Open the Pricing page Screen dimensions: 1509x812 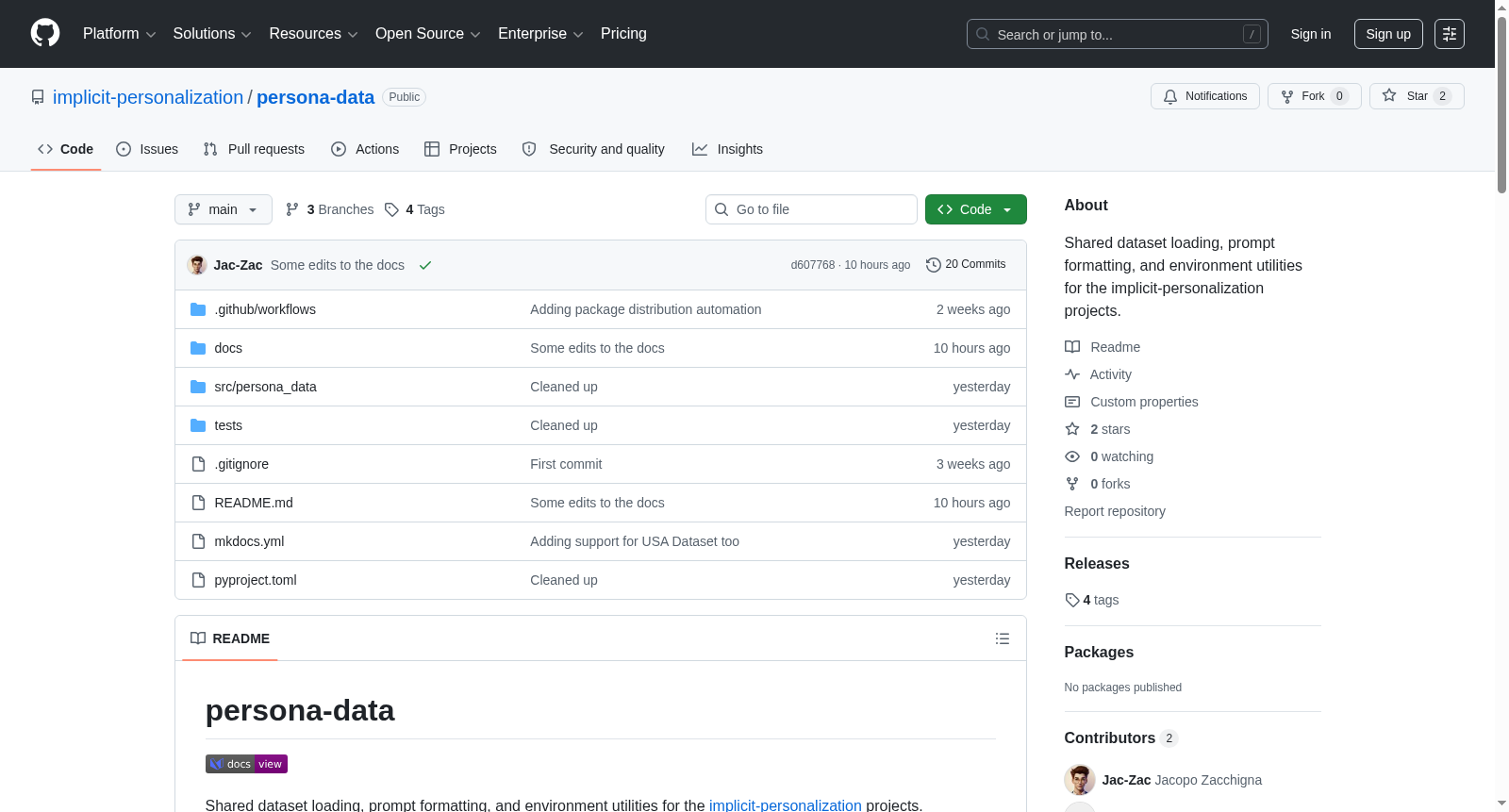[x=623, y=34]
